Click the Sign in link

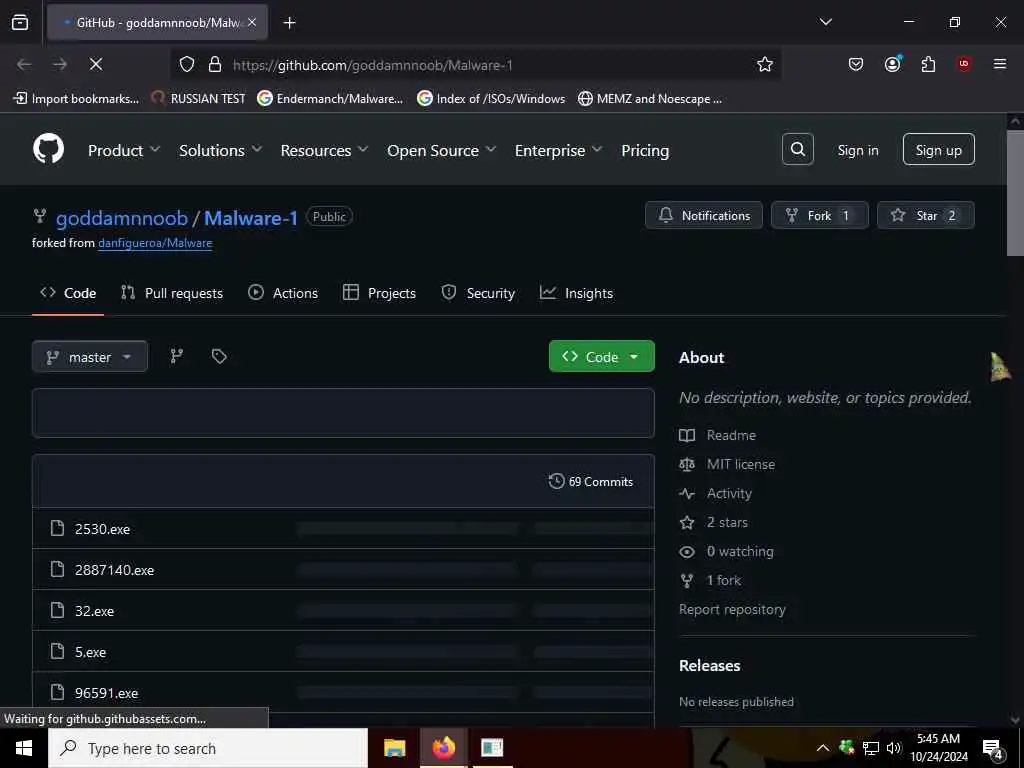(857, 150)
